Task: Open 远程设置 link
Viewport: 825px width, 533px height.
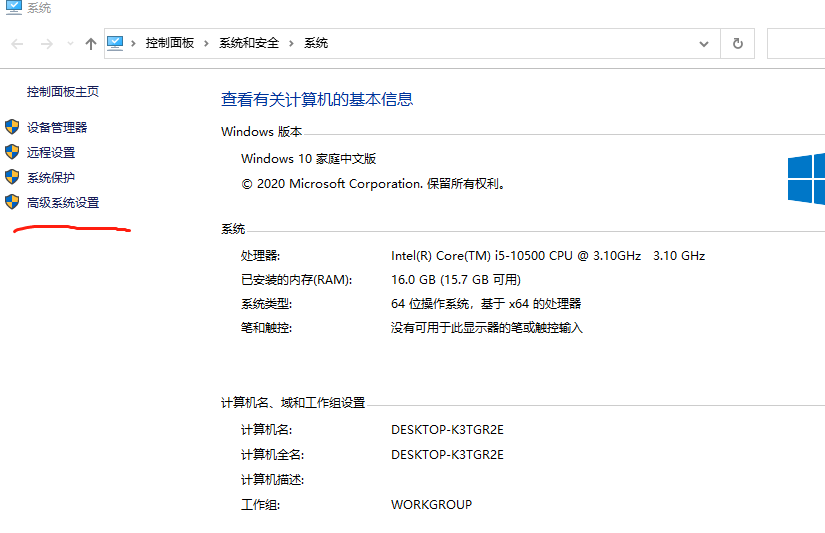Action: pos(51,153)
